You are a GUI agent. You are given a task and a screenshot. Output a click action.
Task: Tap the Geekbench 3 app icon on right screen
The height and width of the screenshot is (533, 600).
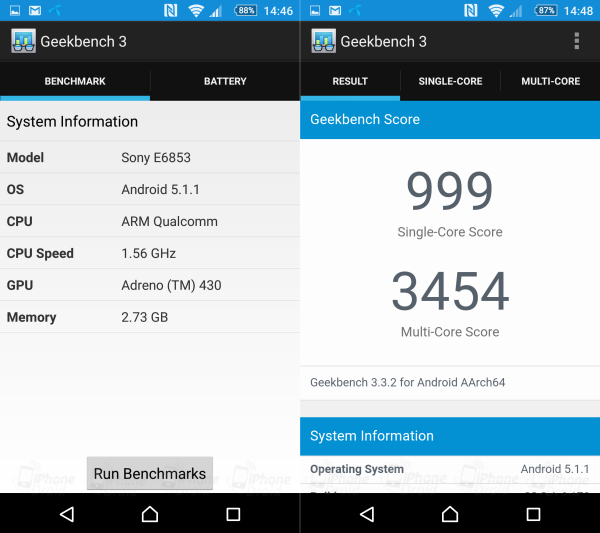323,41
